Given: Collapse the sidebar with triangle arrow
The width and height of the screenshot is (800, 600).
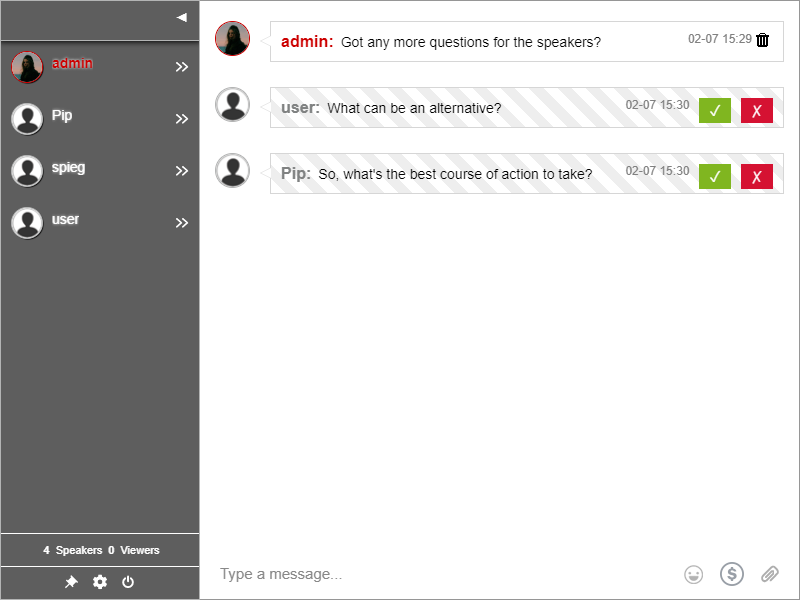Looking at the screenshot, I should click(x=181, y=17).
